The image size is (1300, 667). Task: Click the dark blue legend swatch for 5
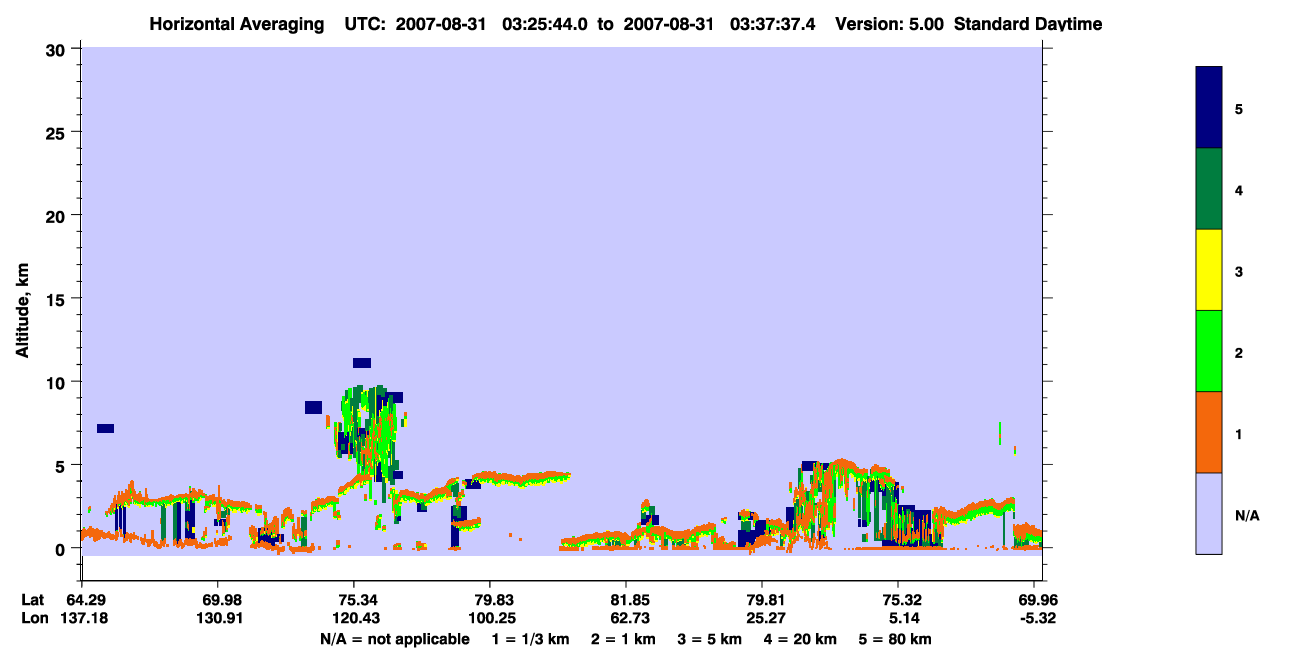point(1209,108)
